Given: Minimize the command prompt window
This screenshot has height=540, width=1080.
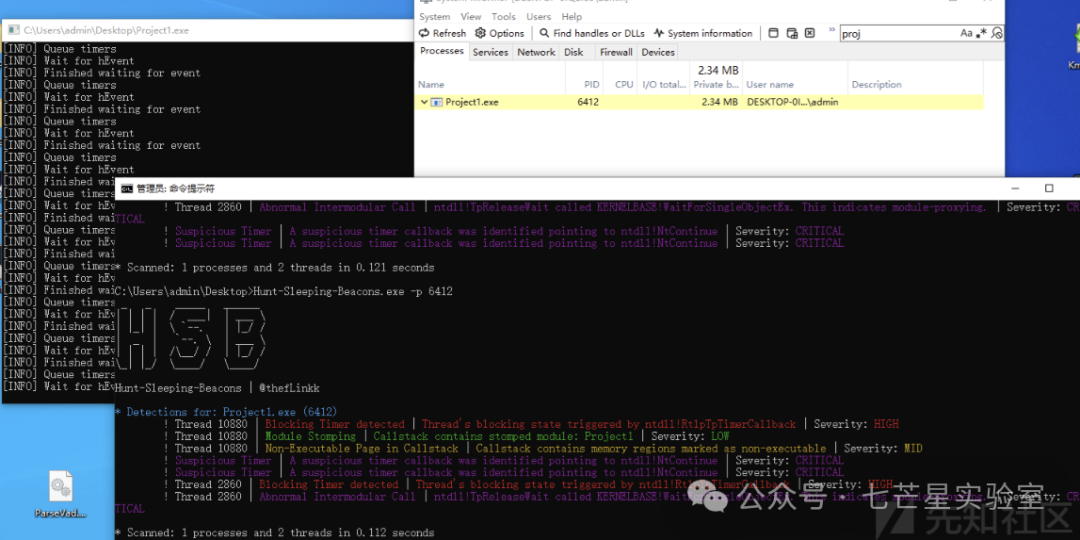Looking at the screenshot, I should click(1015, 188).
